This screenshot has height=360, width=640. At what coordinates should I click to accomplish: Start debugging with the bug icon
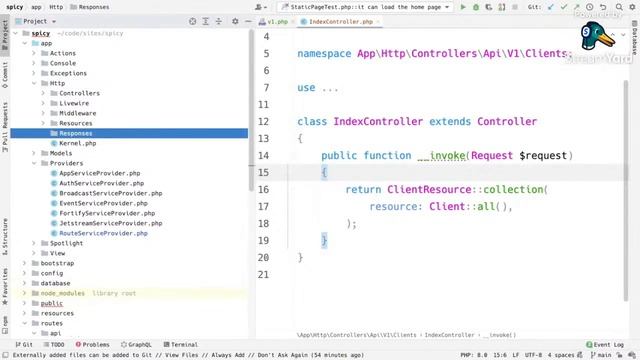click(x=476, y=7)
